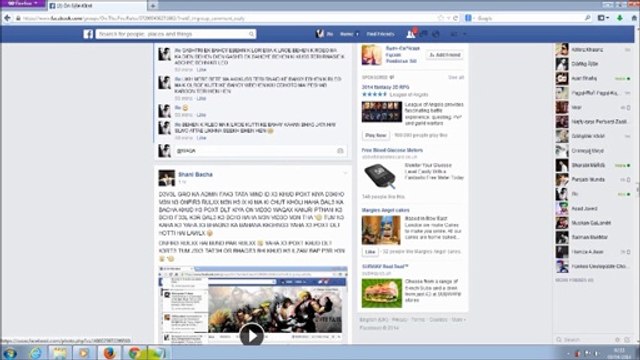640x360 pixels.
Task: Open own profile from top bar avatar
Action: (320, 34)
